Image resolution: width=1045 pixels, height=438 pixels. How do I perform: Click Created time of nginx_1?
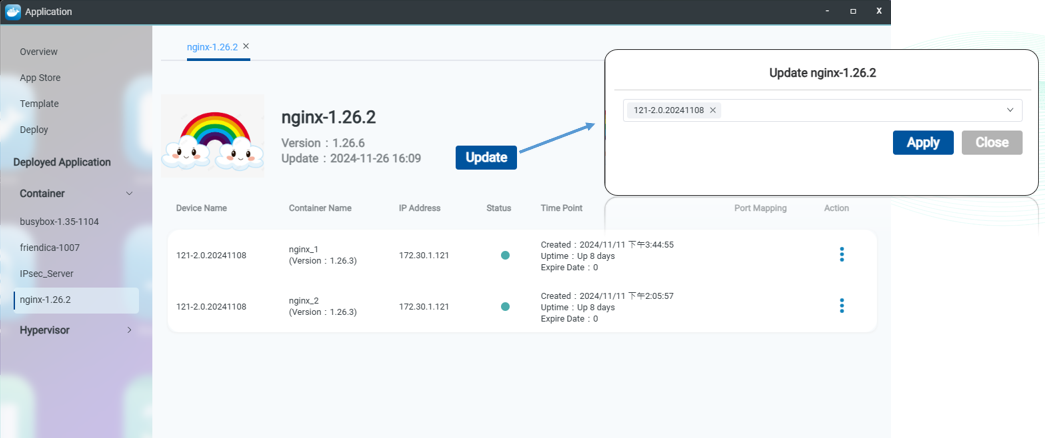pos(607,245)
